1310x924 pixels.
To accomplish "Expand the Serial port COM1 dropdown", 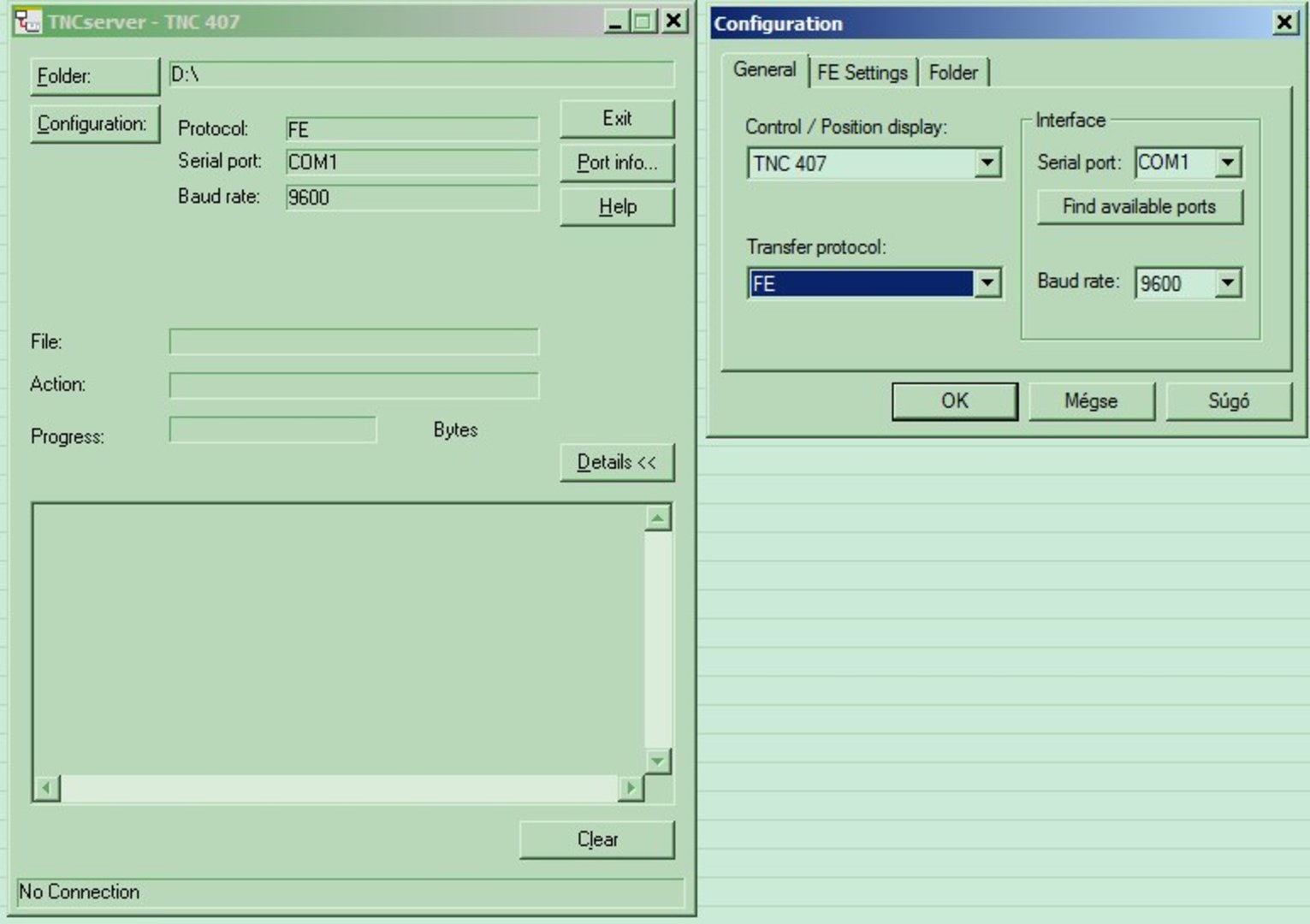I will (x=1228, y=163).
